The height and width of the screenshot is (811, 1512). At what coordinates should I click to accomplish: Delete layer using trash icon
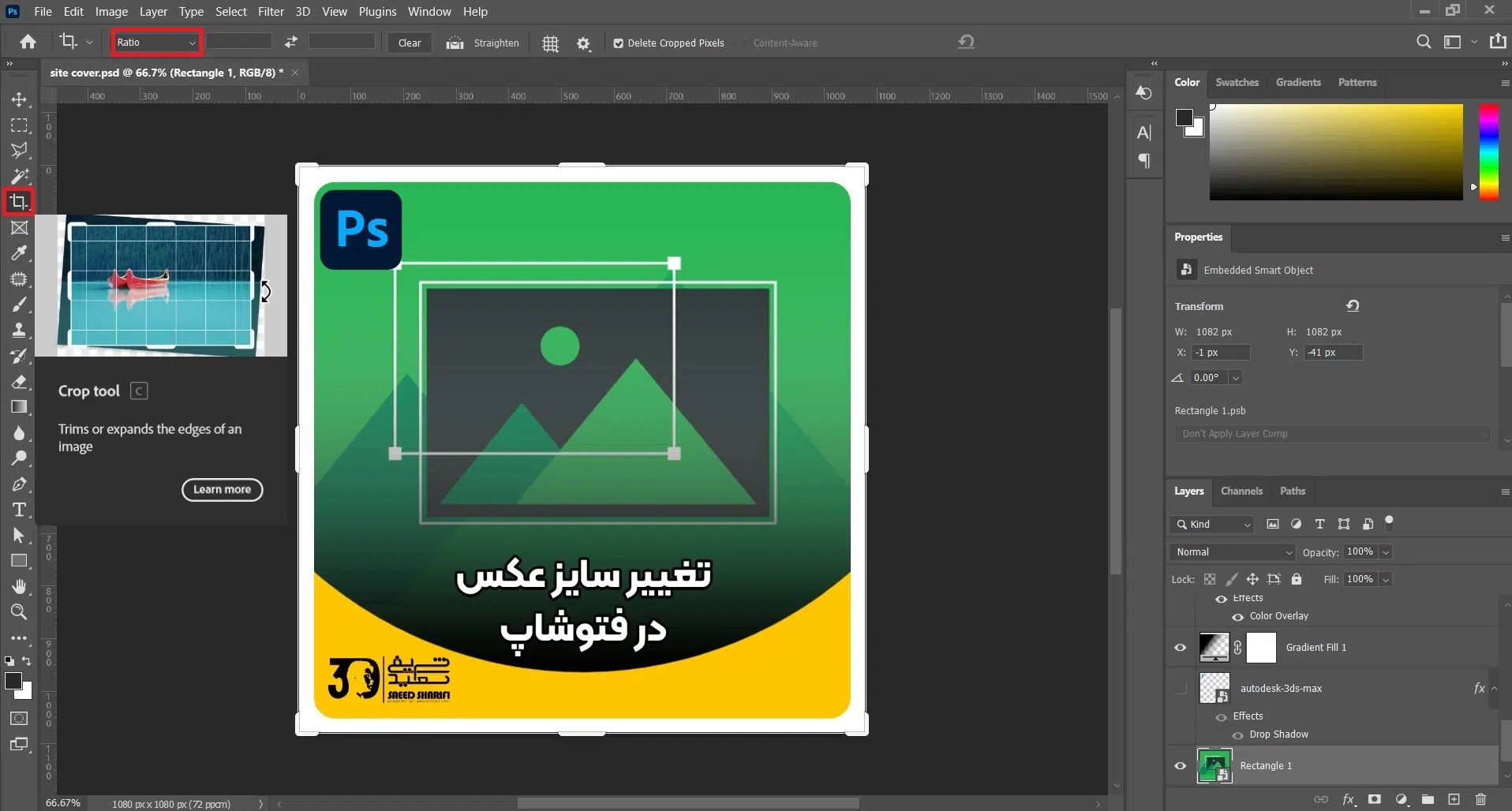click(1480, 799)
